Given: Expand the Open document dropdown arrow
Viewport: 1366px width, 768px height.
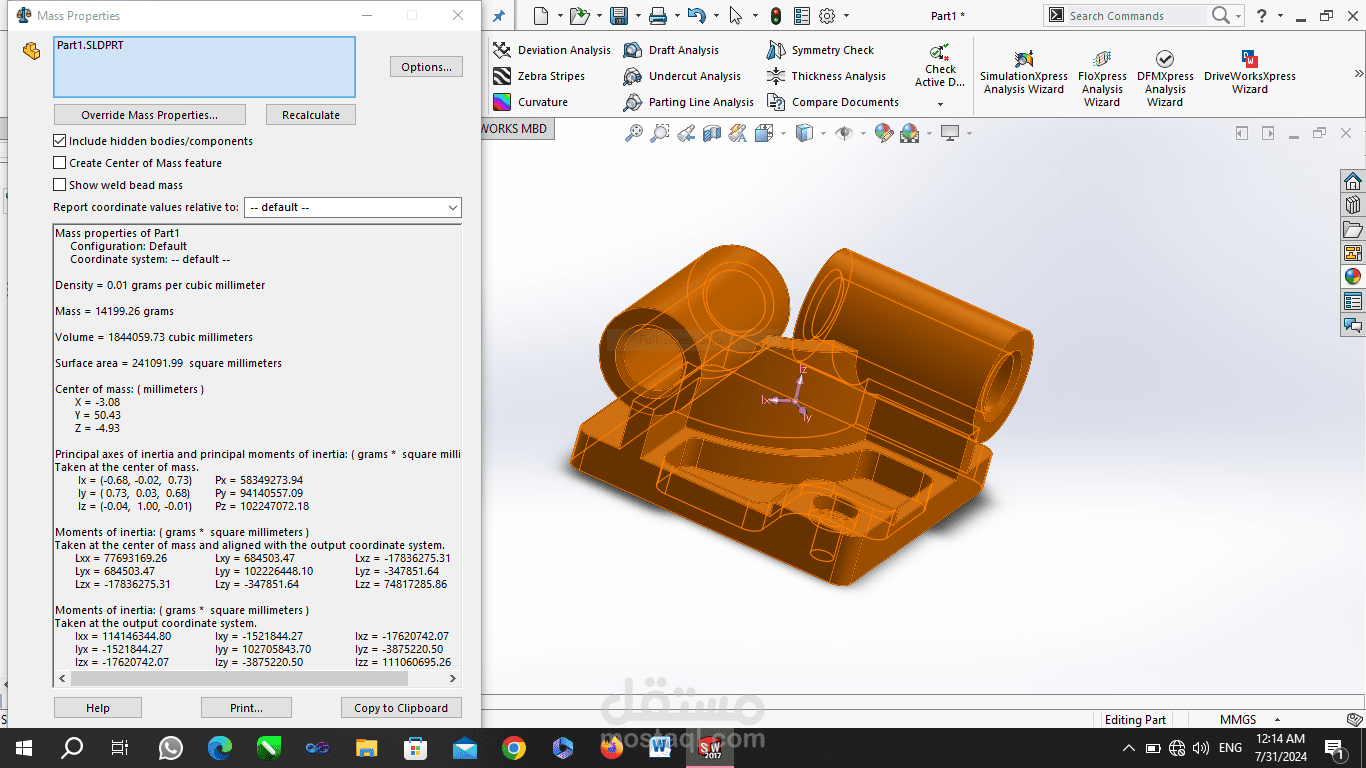Looking at the screenshot, I should [598, 16].
